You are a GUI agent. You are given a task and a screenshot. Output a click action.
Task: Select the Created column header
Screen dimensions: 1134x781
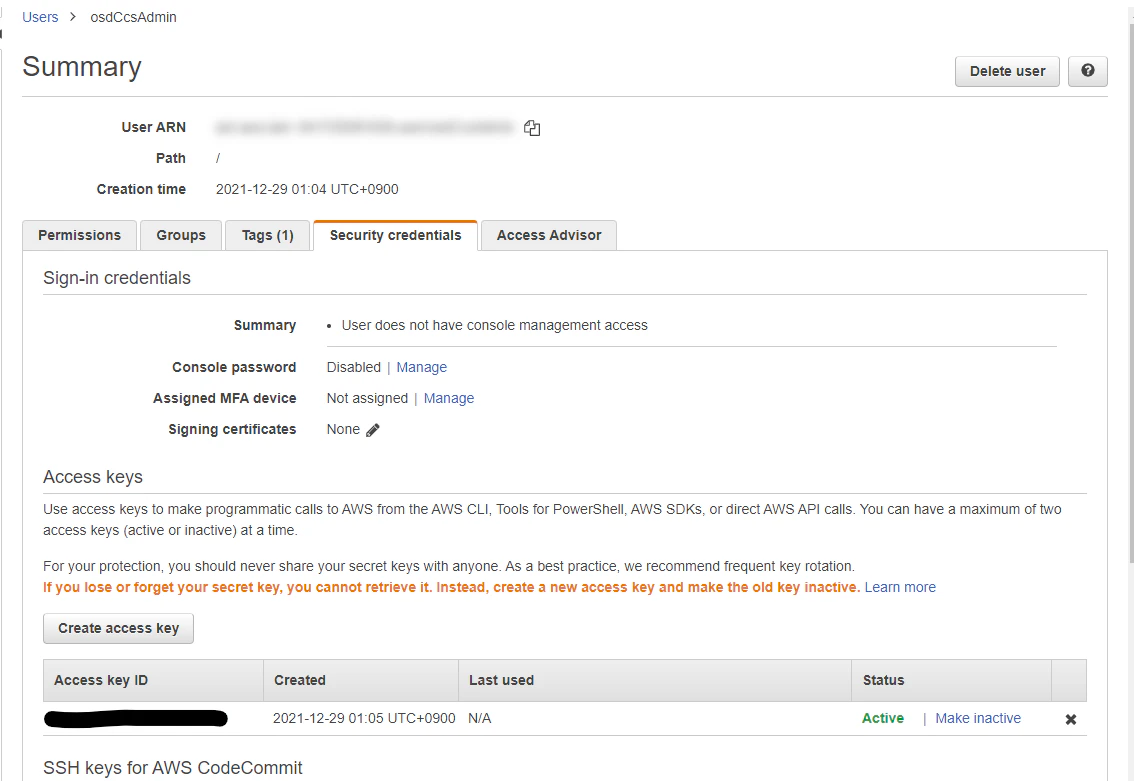coord(361,680)
